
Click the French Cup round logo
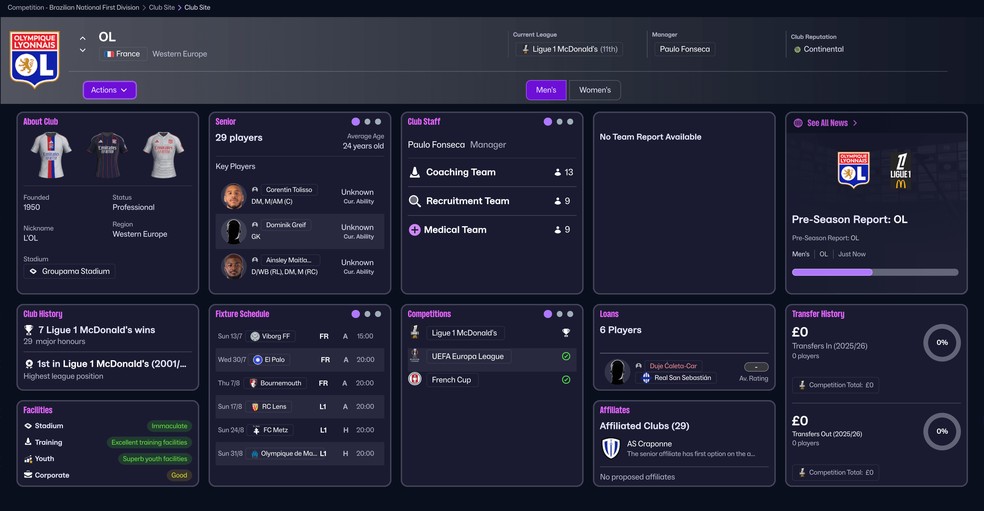(x=415, y=379)
